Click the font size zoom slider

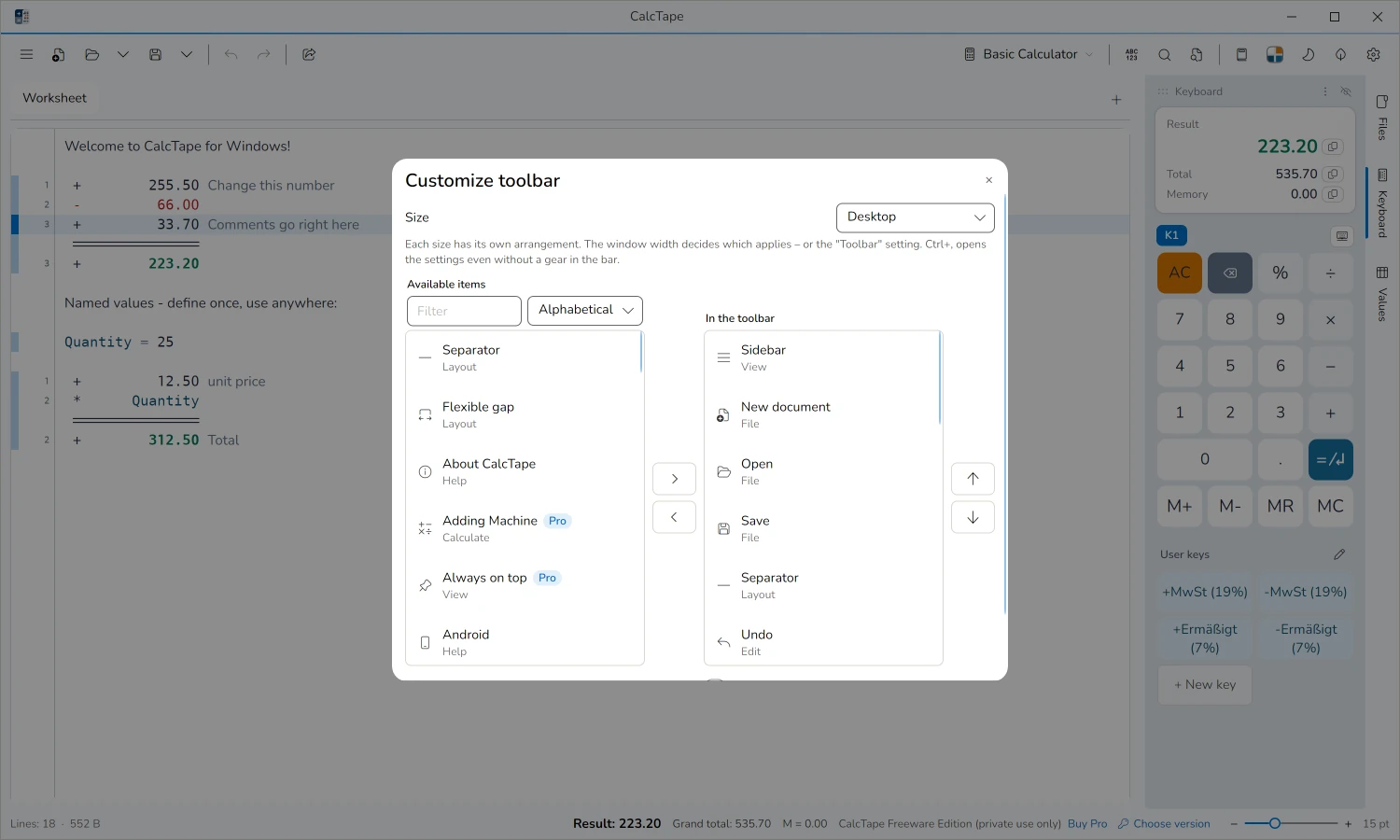(x=1291, y=823)
